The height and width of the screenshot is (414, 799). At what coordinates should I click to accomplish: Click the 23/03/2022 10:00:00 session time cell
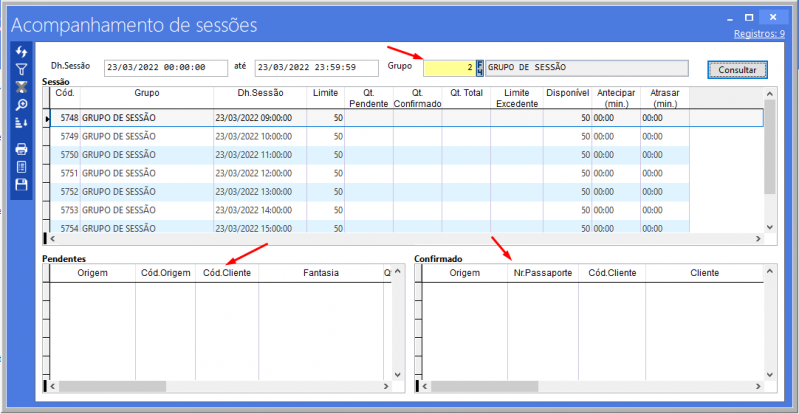pyautogui.click(x=260, y=137)
